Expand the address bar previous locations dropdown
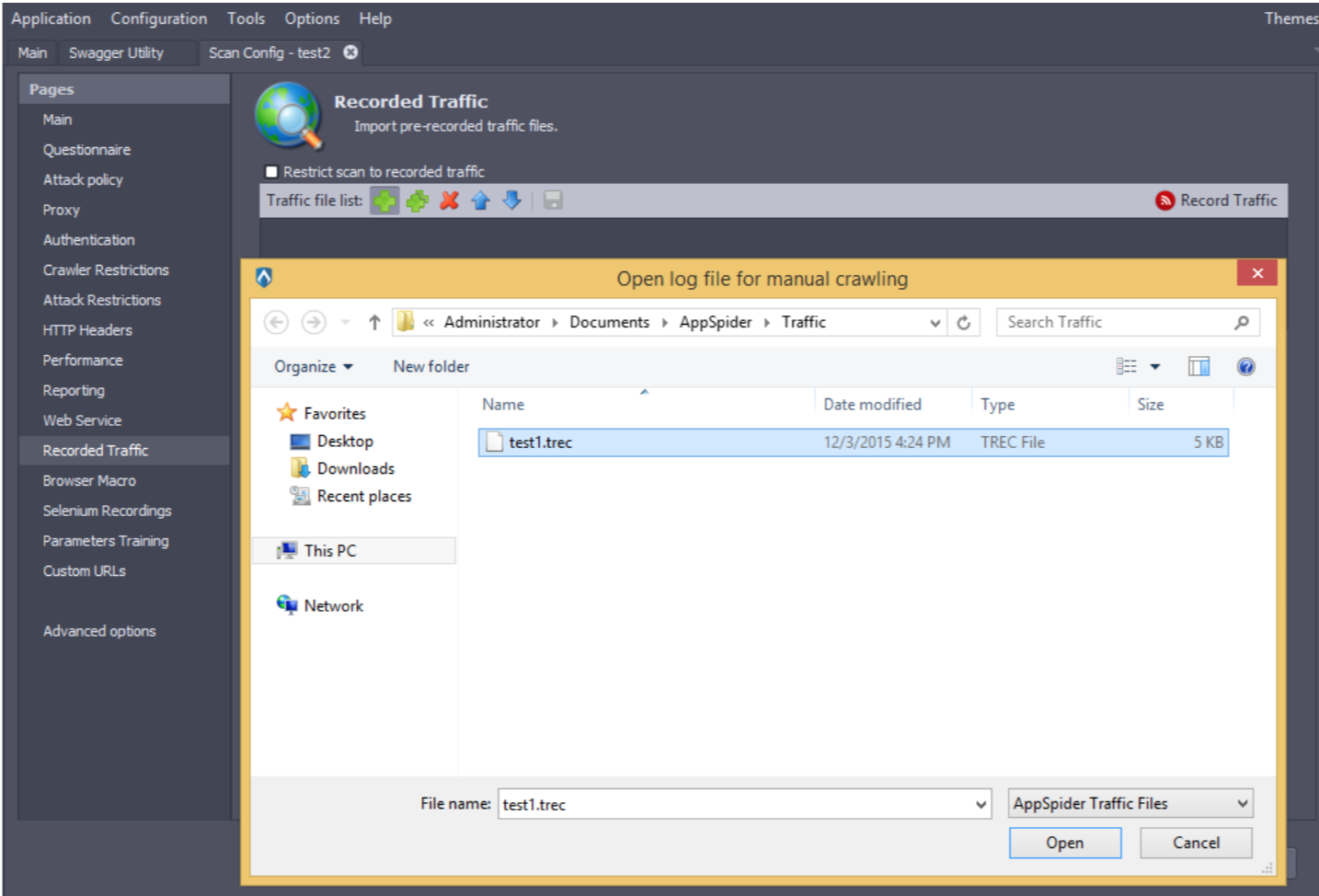 (935, 323)
